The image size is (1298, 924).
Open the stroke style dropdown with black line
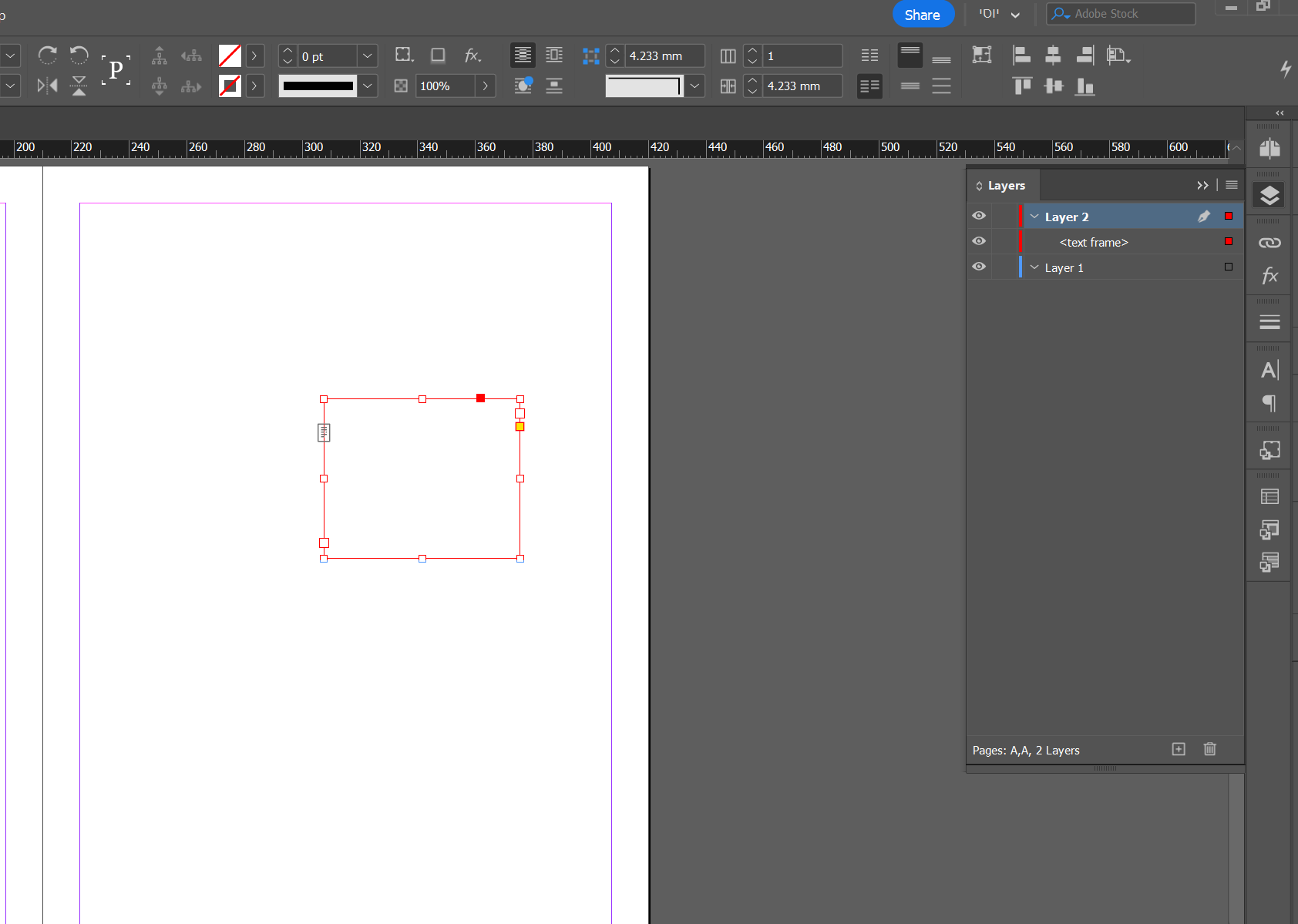click(368, 86)
